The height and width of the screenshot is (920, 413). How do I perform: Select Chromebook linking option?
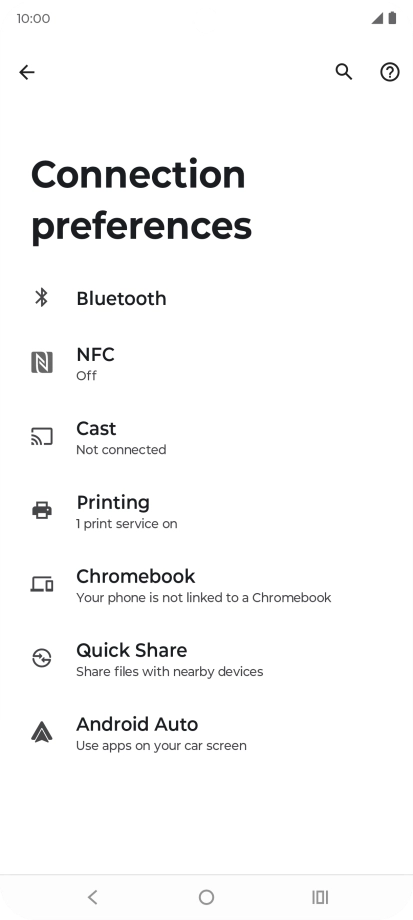(206, 585)
